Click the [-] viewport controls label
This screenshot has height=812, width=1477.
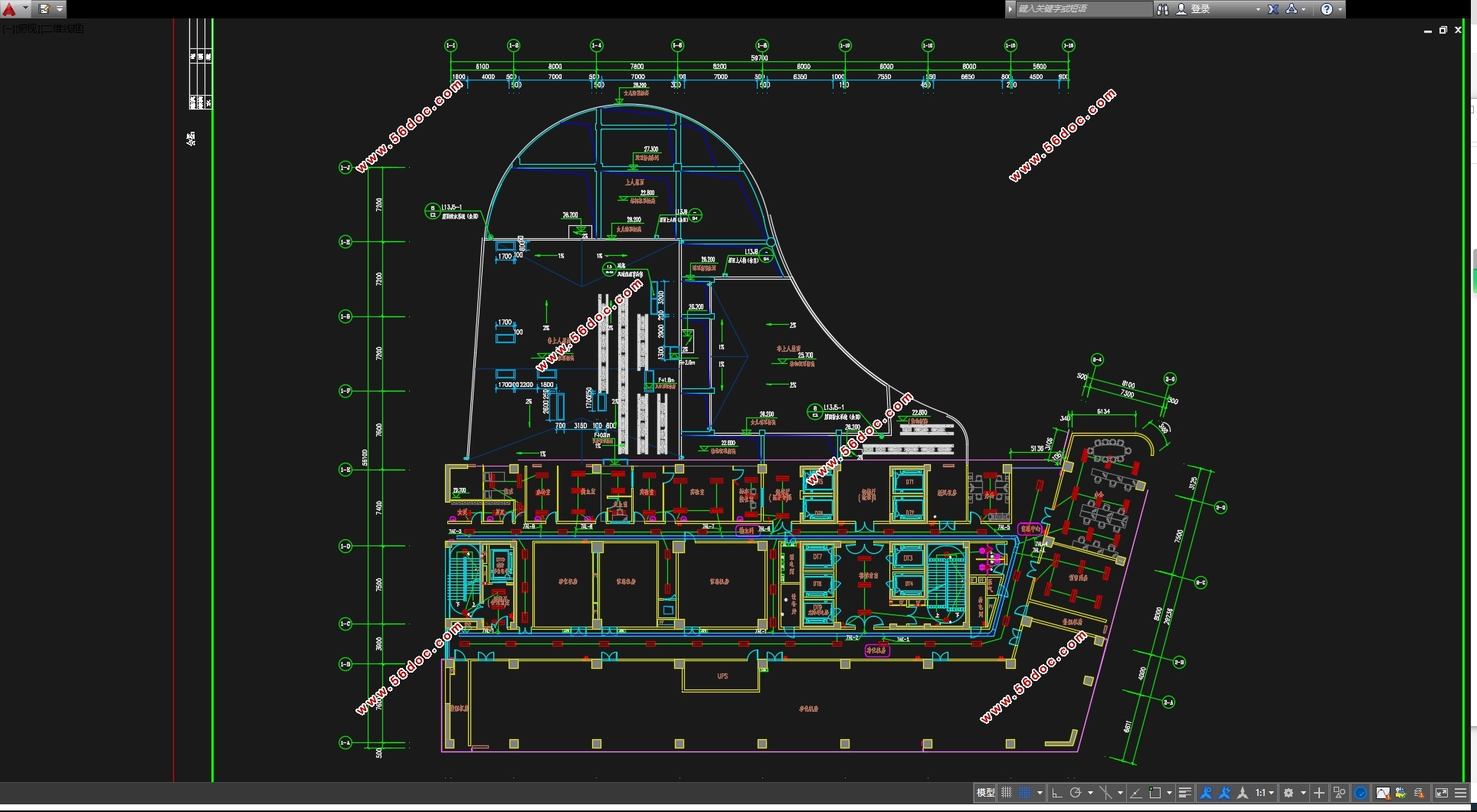tap(7, 28)
